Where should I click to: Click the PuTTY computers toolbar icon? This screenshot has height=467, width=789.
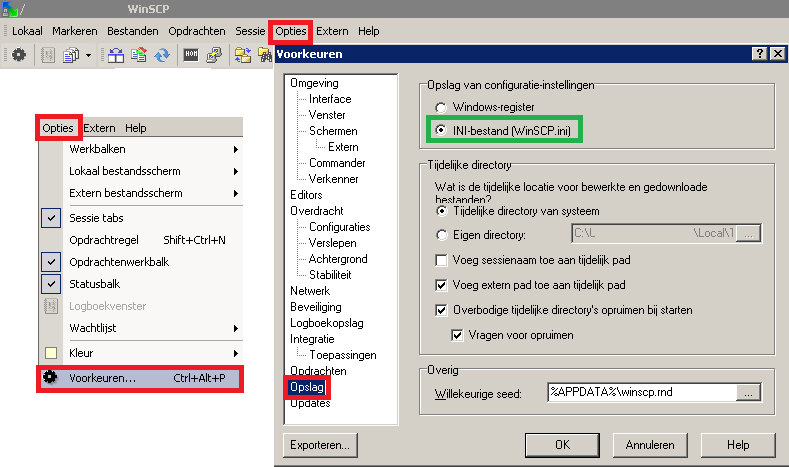tap(214, 55)
